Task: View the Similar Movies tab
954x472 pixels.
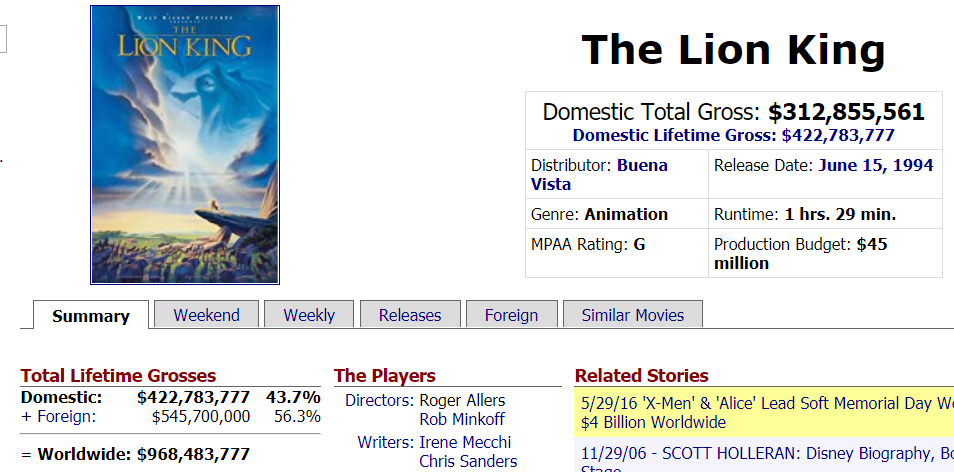Action: (x=633, y=314)
